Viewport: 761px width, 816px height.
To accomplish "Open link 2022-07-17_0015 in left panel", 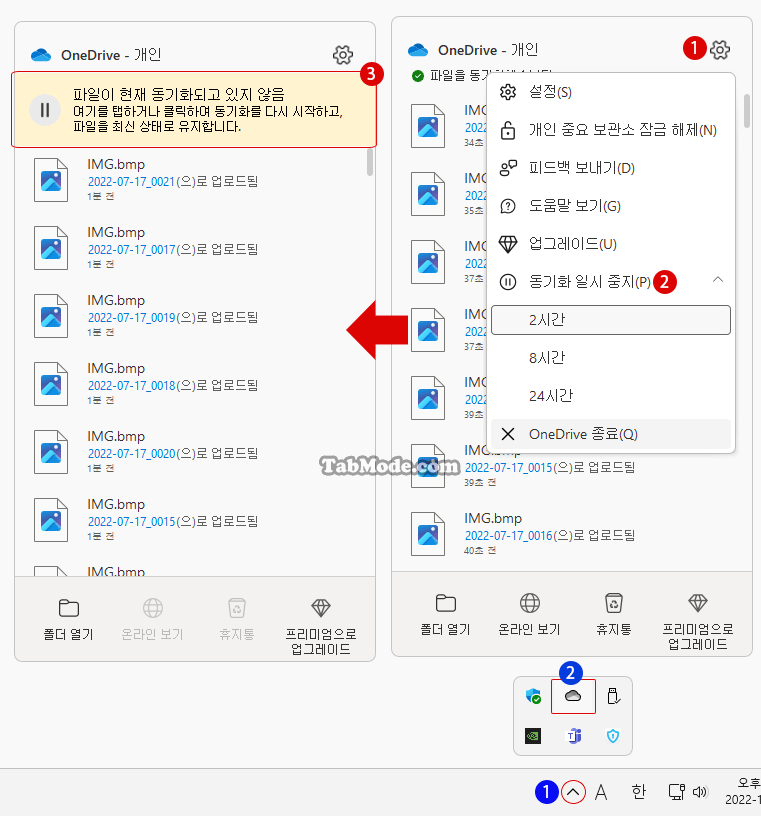I will pos(131,521).
